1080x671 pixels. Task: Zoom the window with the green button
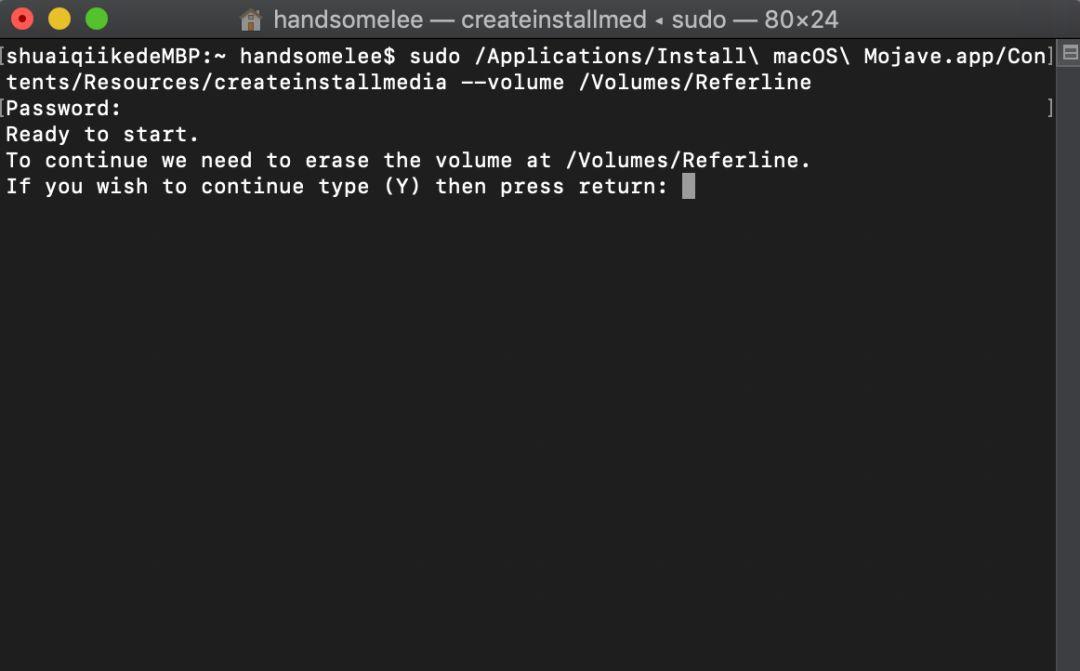click(x=96, y=19)
